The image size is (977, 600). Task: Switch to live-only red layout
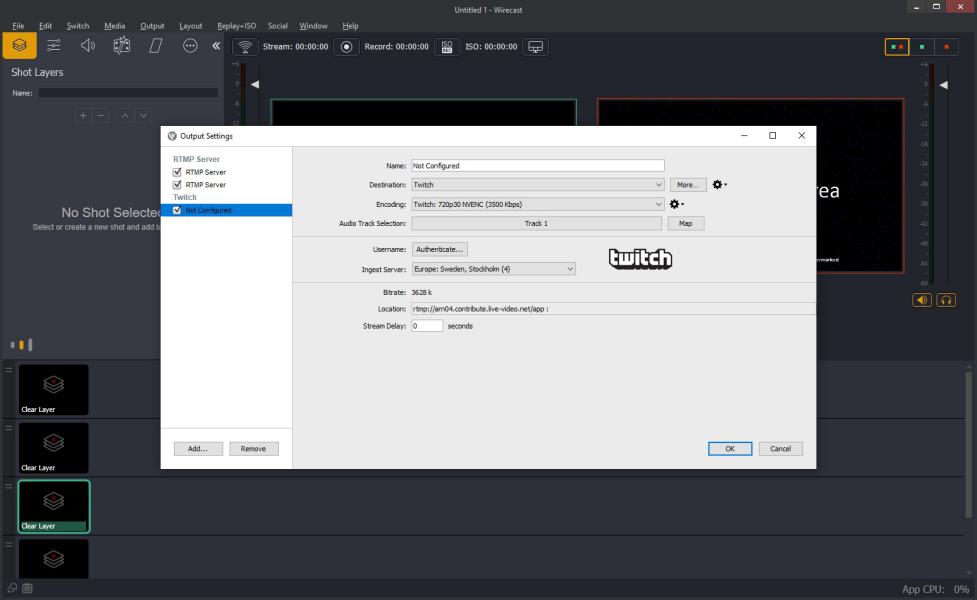[946, 47]
